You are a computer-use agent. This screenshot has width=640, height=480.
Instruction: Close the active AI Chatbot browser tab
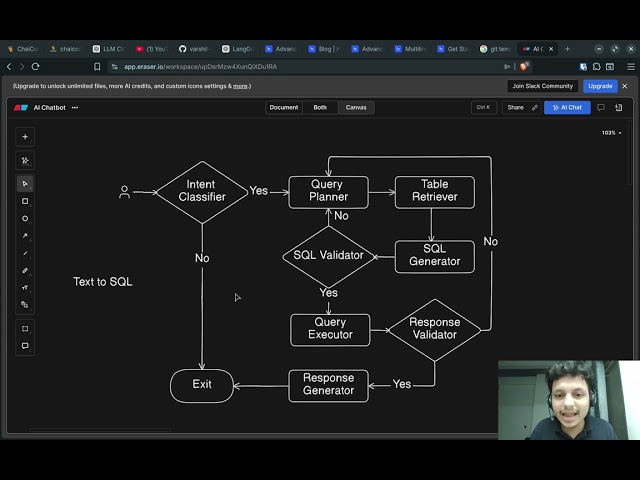[x=551, y=49]
